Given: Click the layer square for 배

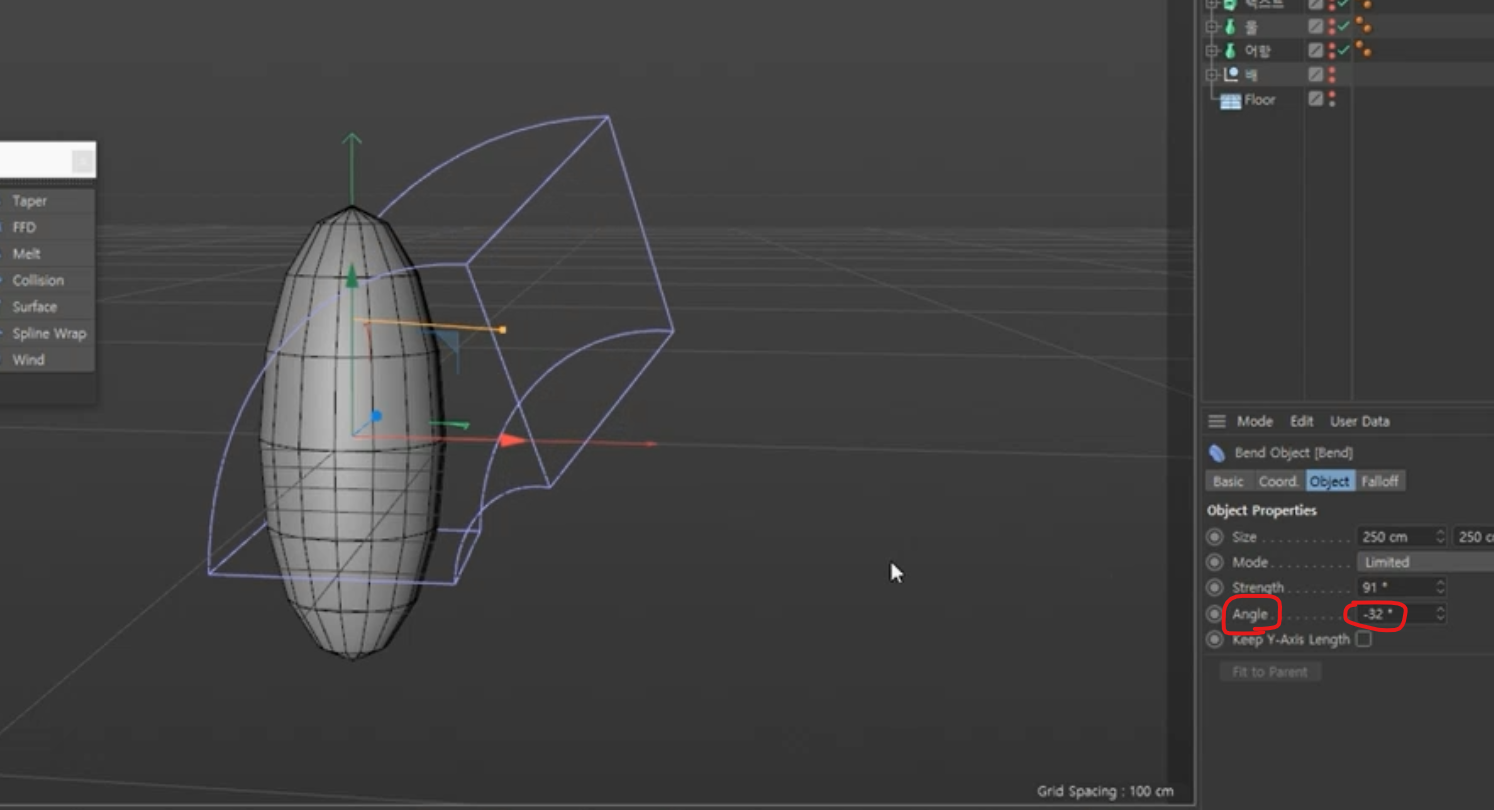Looking at the screenshot, I should (x=1316, y=75).
